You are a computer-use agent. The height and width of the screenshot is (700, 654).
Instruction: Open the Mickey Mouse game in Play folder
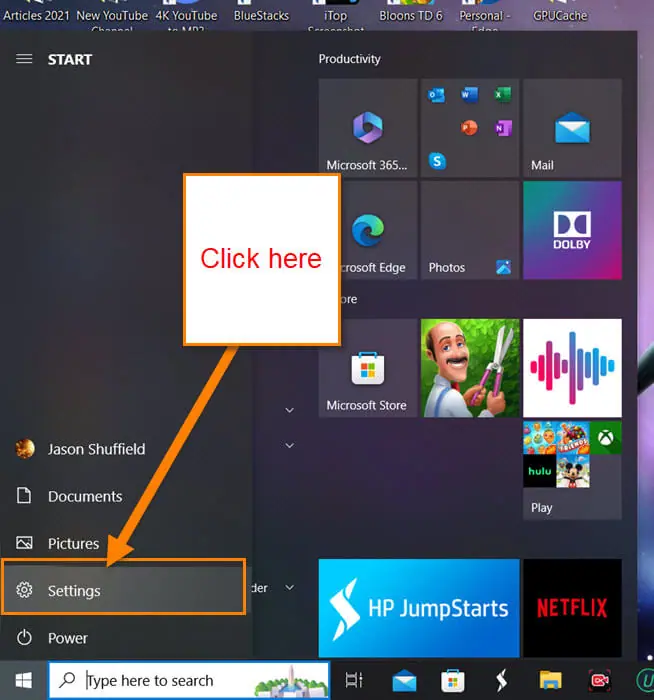pyautogui.click(x=573, y=471)
